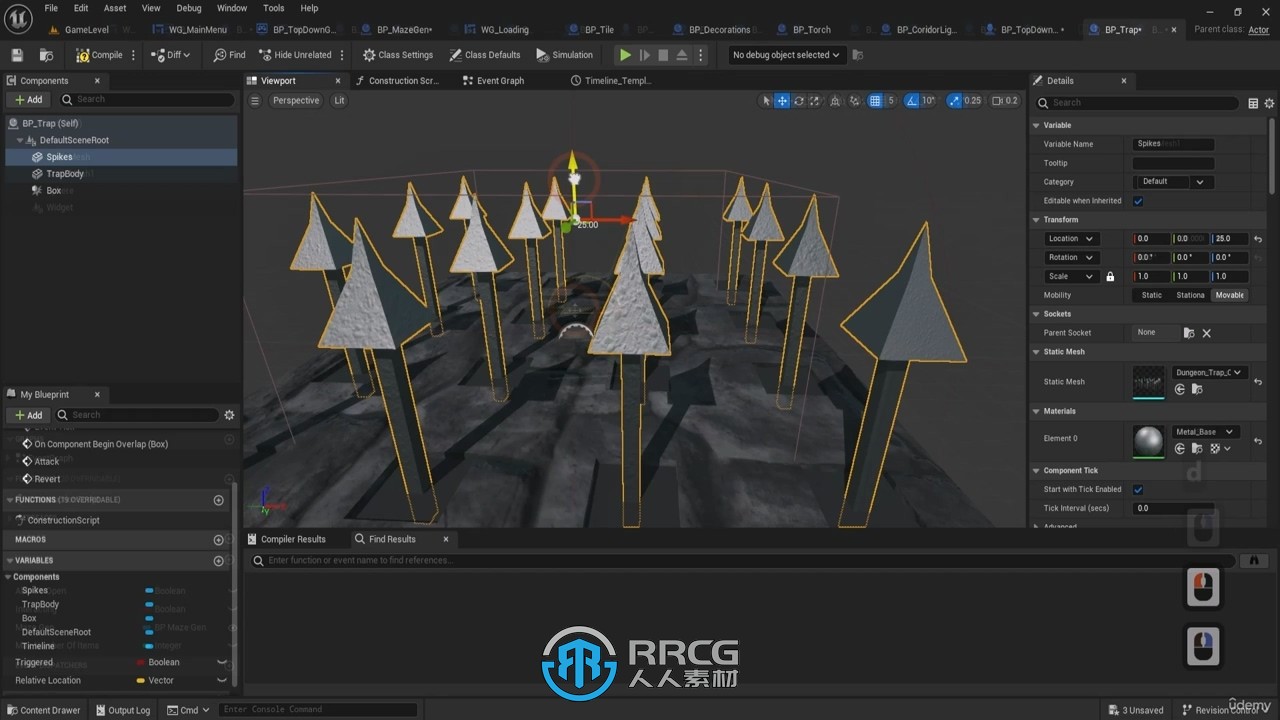Open Class Settings
The height and width of the screenshot is (720, 1280).
(x=398, y=55)
